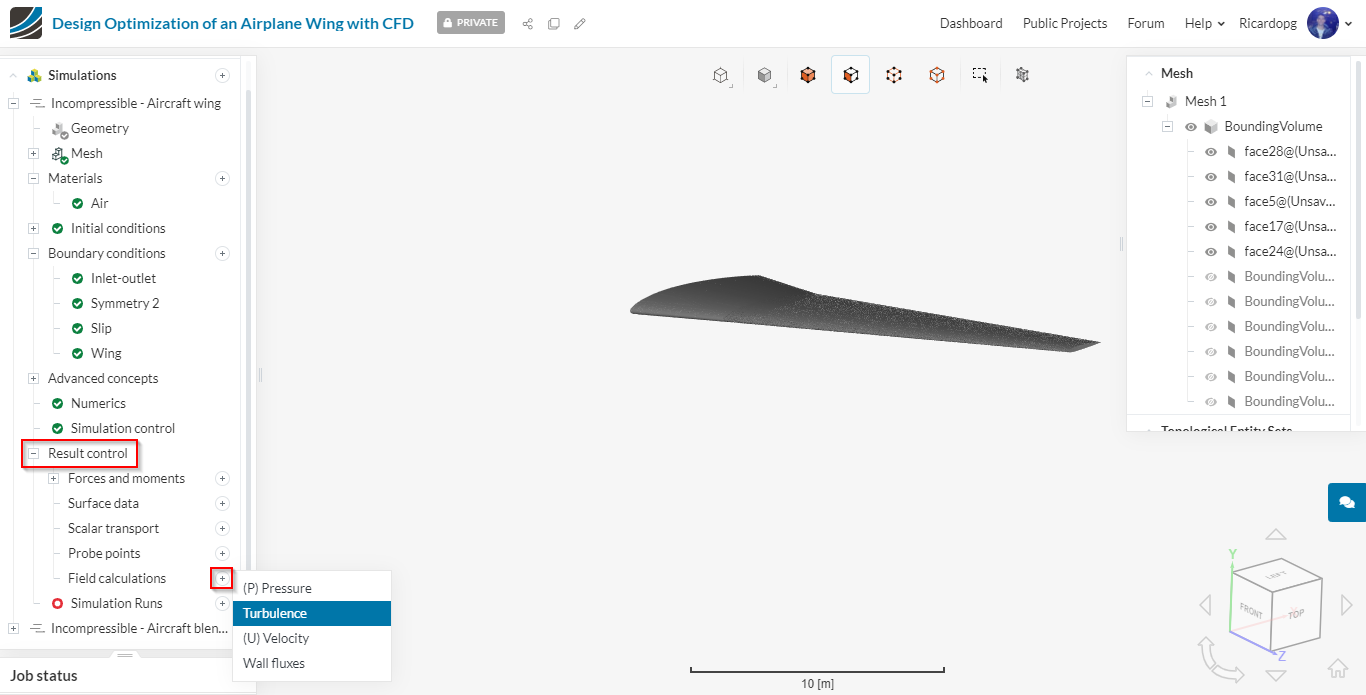
Task: Add a boundary condition with the plus icon
Action: (x=222, y=253)
